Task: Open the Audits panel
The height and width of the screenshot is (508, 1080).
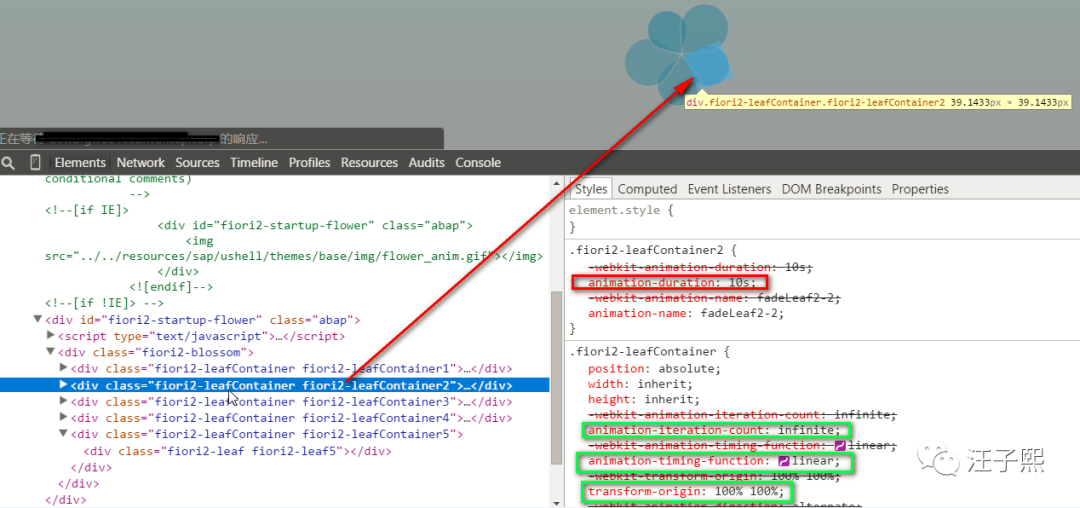Action: tap(426, 163)
